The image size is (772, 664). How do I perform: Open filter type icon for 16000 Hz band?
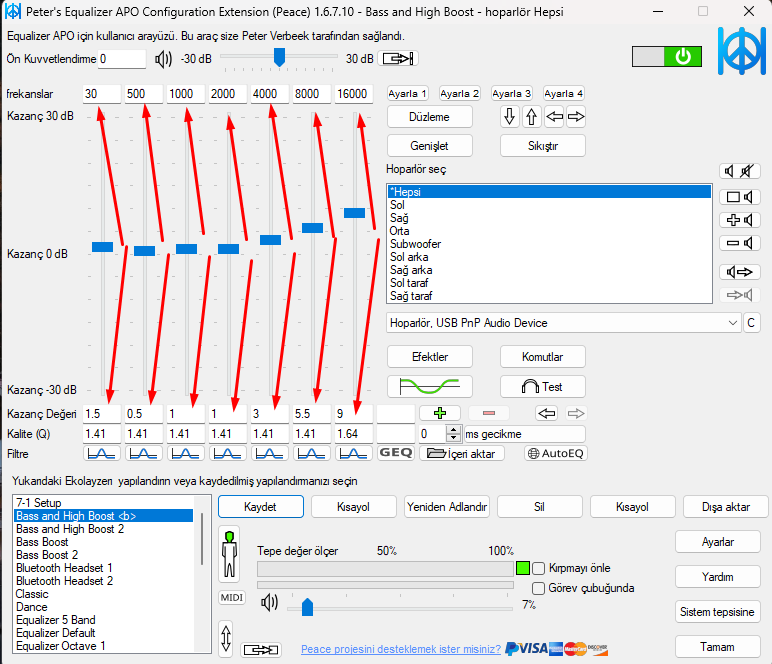[x=354, y=453]
